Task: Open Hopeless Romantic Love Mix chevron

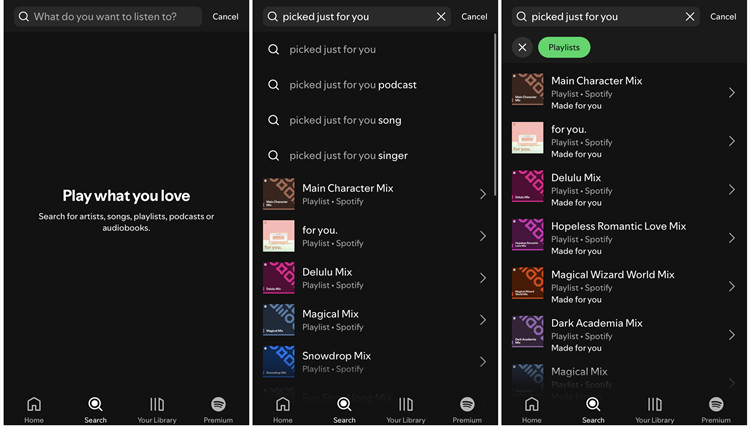Action: (731, 238)
